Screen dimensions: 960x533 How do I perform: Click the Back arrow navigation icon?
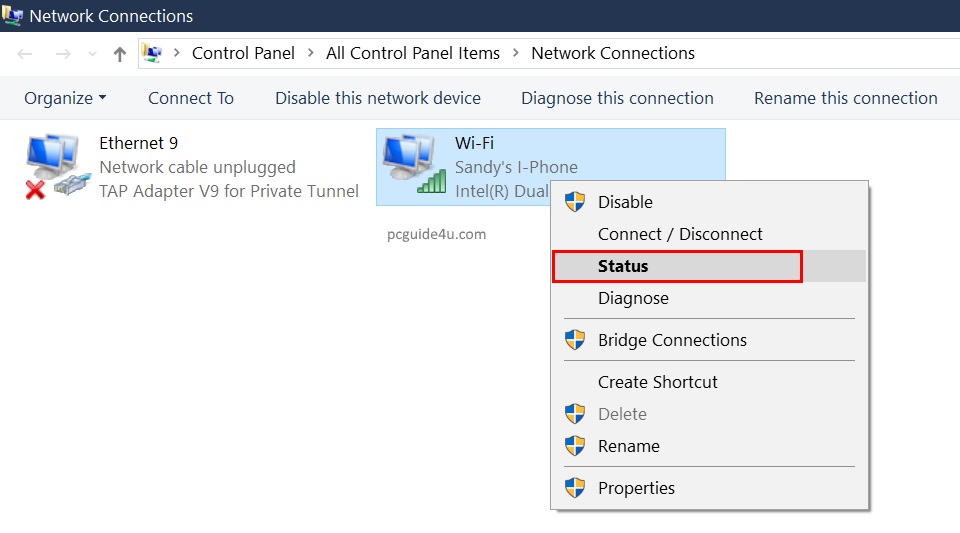25,54
